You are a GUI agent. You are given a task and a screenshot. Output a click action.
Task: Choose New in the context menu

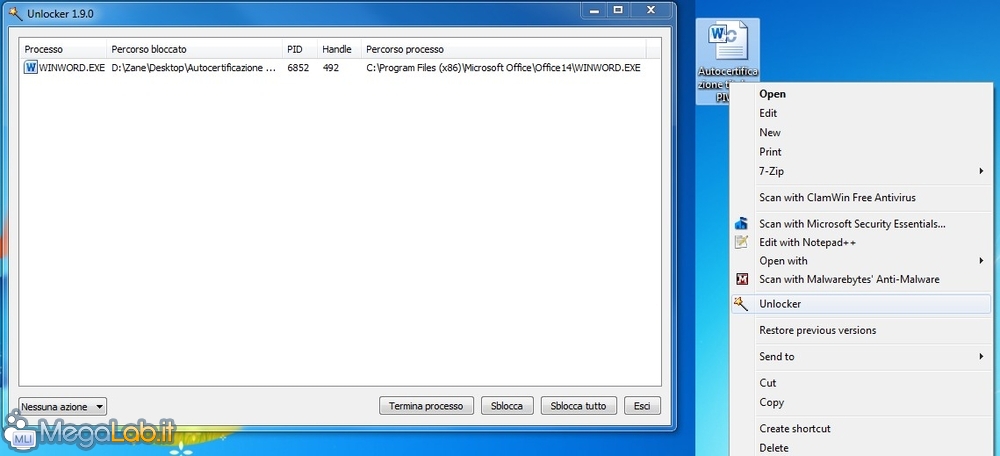tap(770, 133)
